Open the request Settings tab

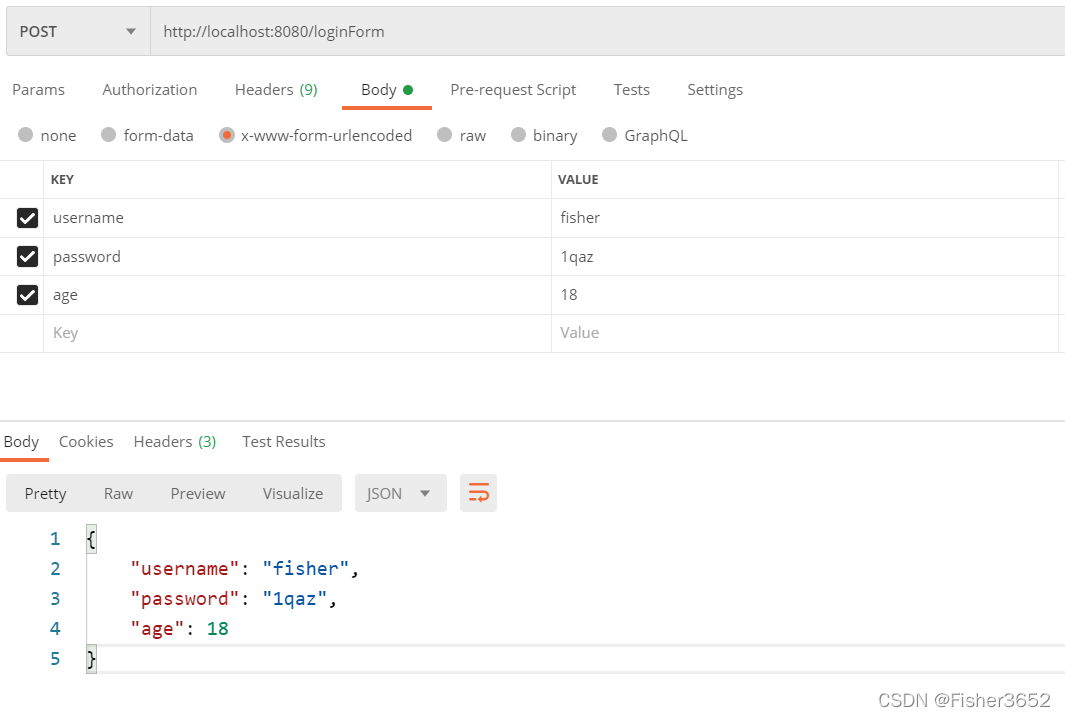coord(715,90)
